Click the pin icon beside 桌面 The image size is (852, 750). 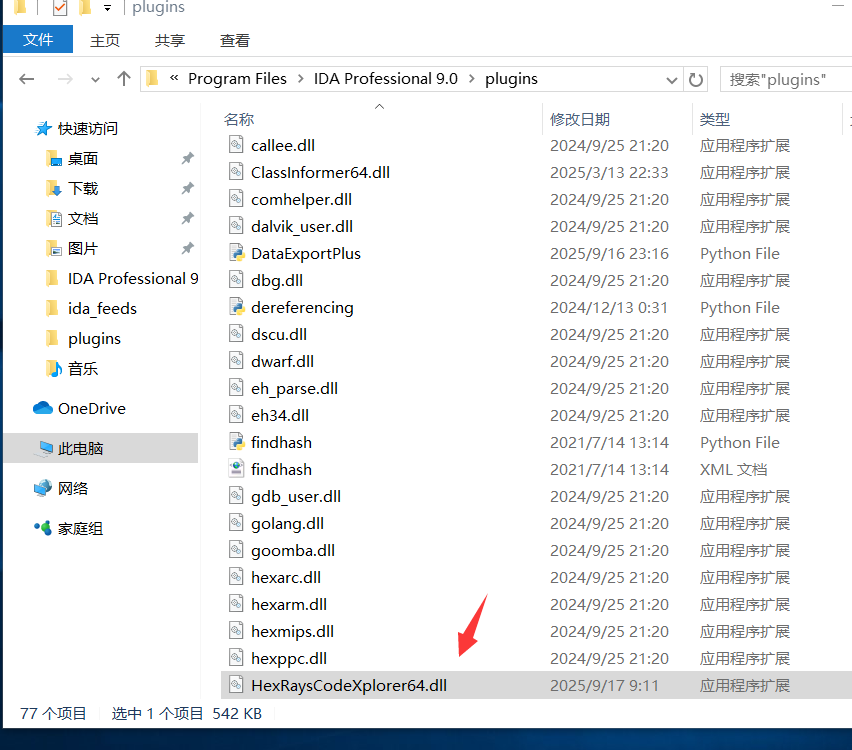(x=187, y=159)
